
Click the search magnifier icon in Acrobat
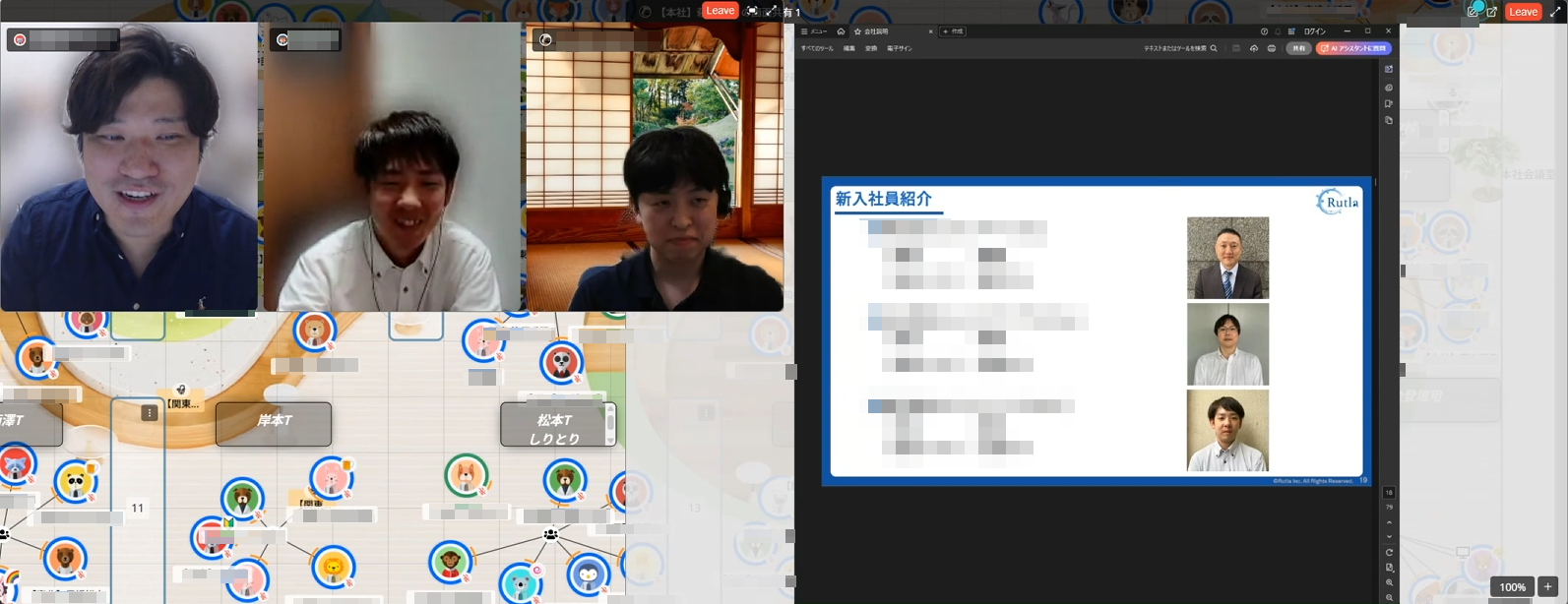[x=1214, y=48]
